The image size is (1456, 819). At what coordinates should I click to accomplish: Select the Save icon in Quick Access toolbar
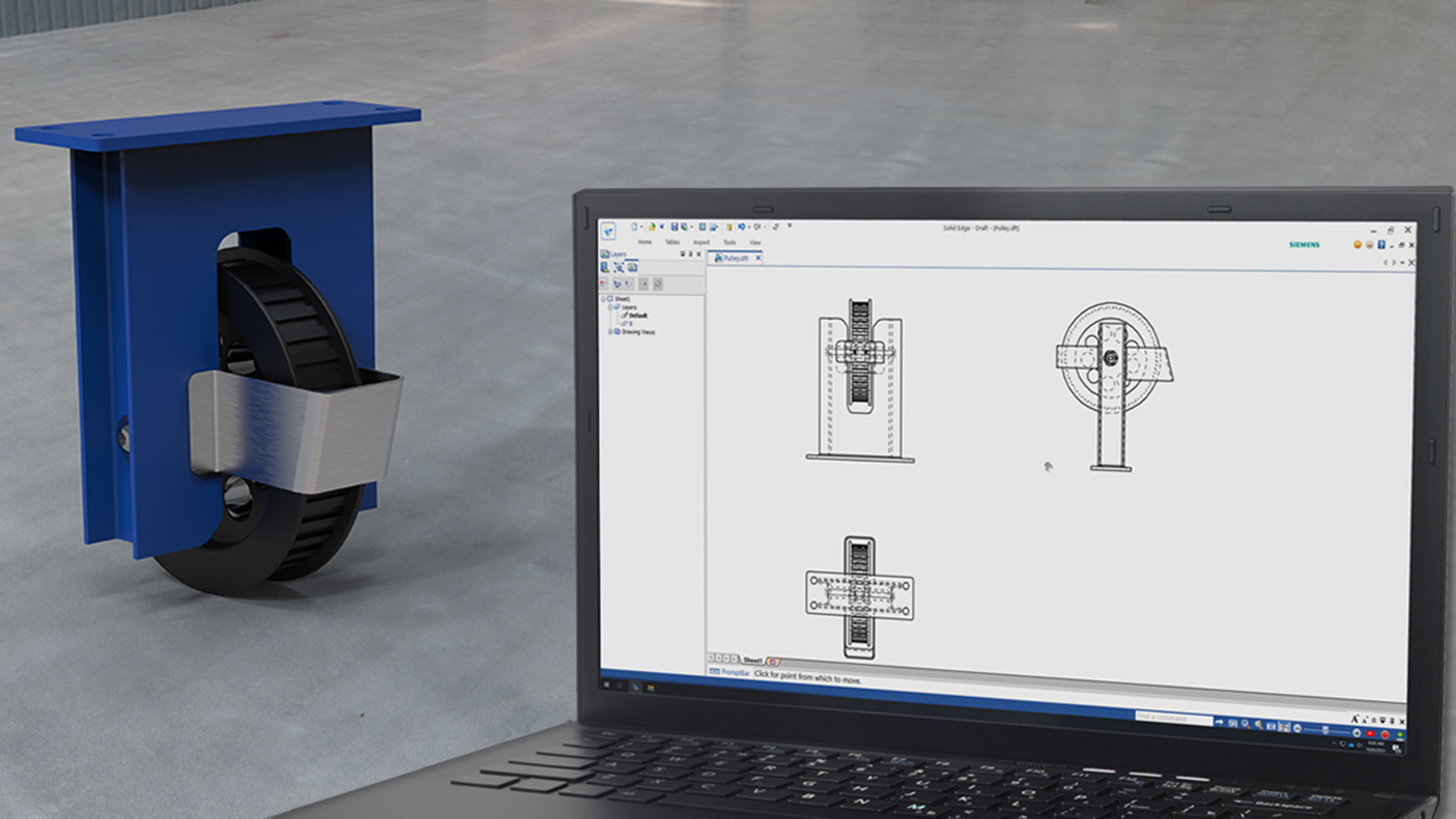[675, 226]
